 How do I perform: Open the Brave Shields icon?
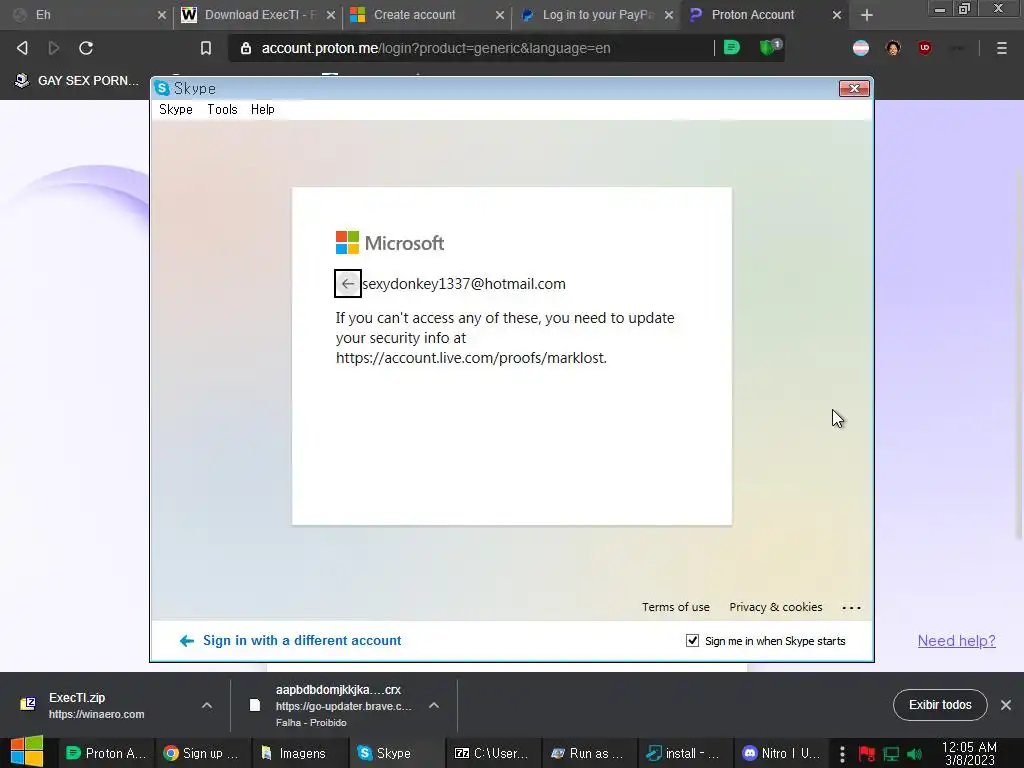(769, 48)
